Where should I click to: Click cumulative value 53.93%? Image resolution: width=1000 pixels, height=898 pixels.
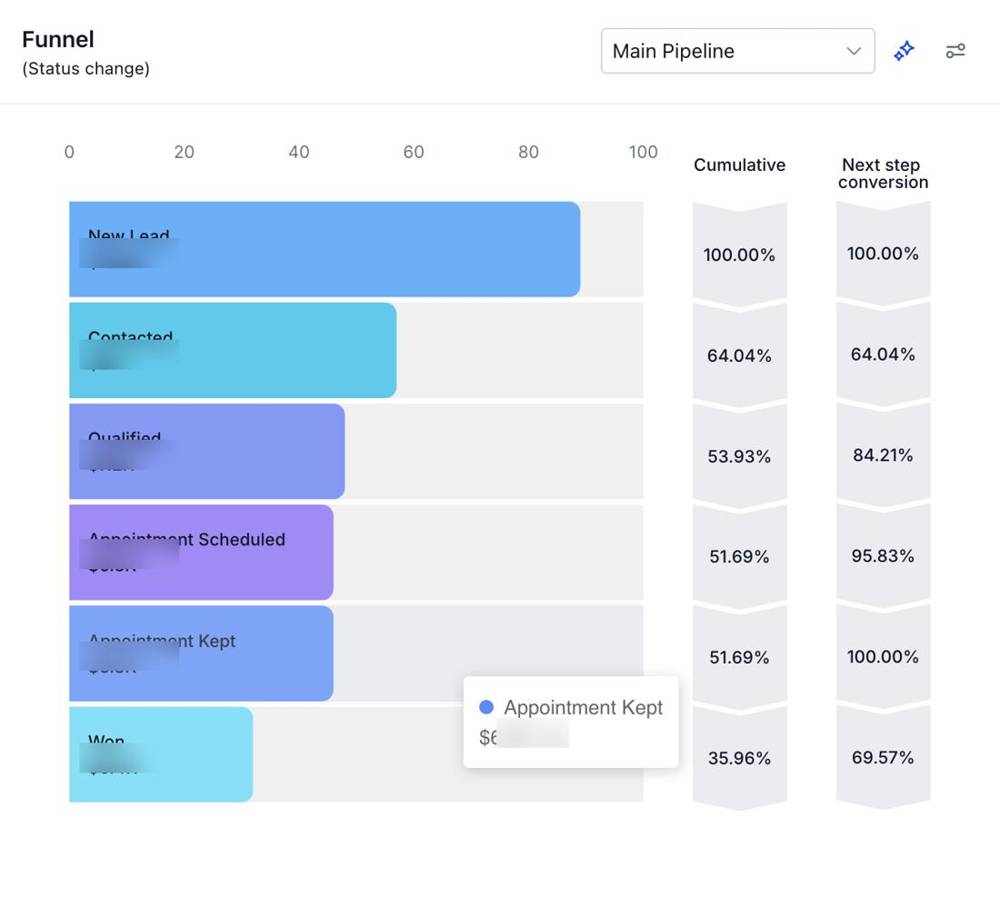click(739, 457)
